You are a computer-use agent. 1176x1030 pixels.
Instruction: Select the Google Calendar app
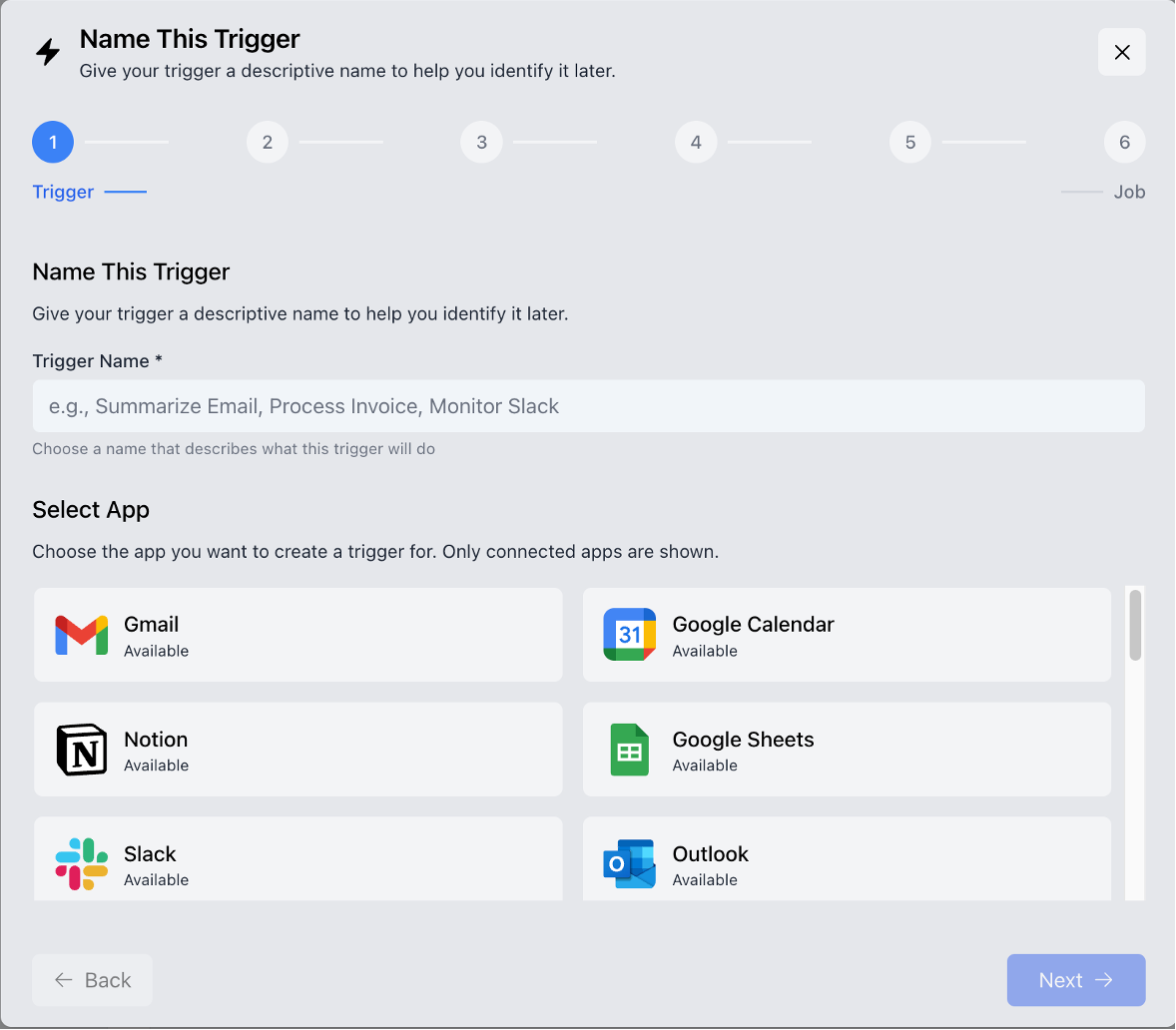click(x=847, y=634)
